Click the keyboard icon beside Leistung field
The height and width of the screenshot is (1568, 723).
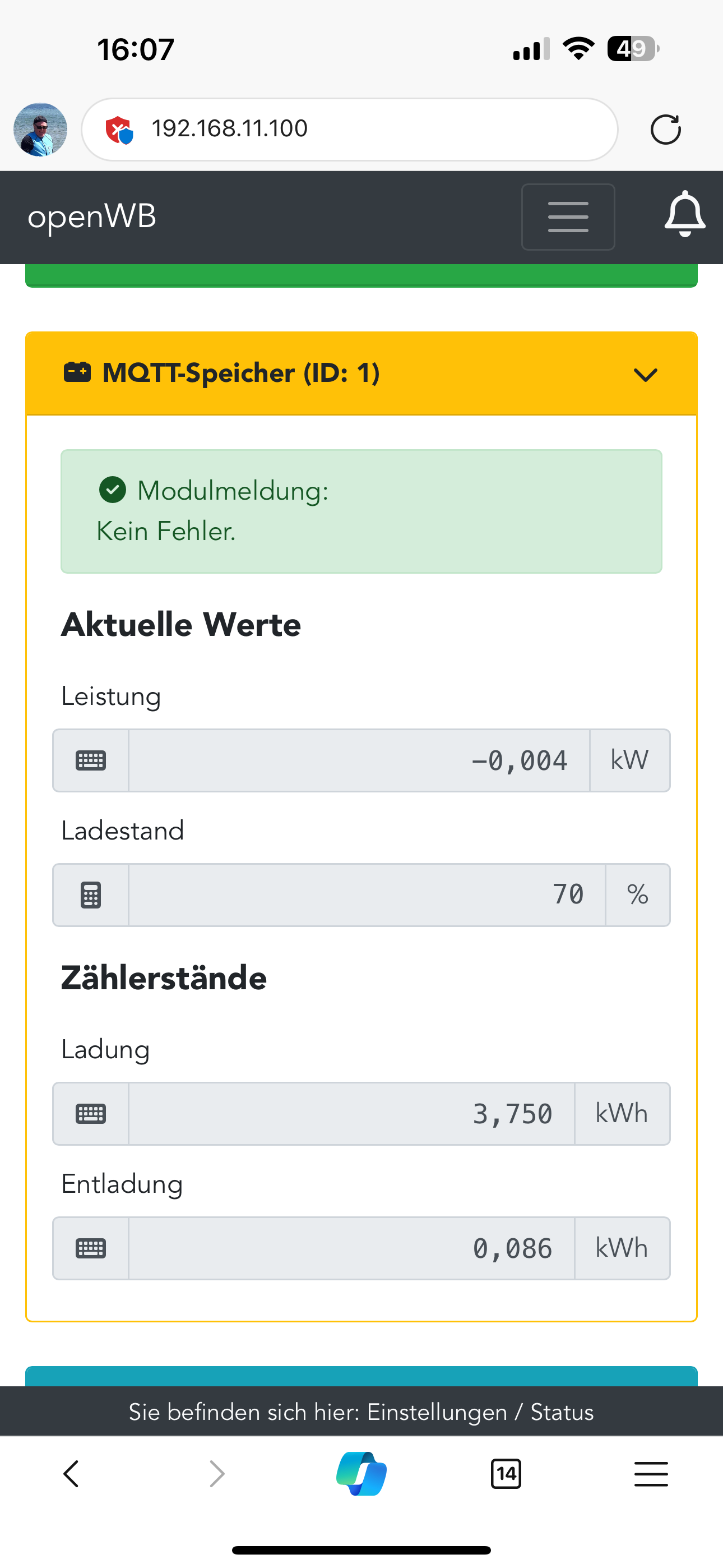point(91,760)
